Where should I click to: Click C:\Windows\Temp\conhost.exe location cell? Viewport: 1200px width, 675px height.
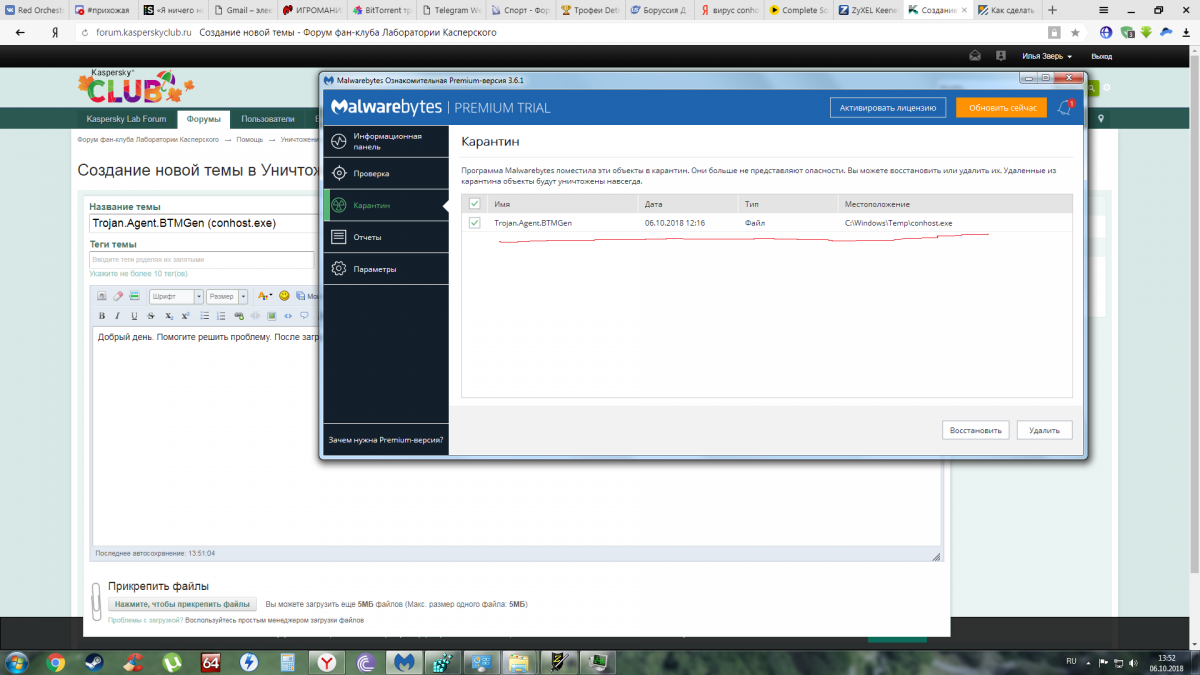[899, 223]
